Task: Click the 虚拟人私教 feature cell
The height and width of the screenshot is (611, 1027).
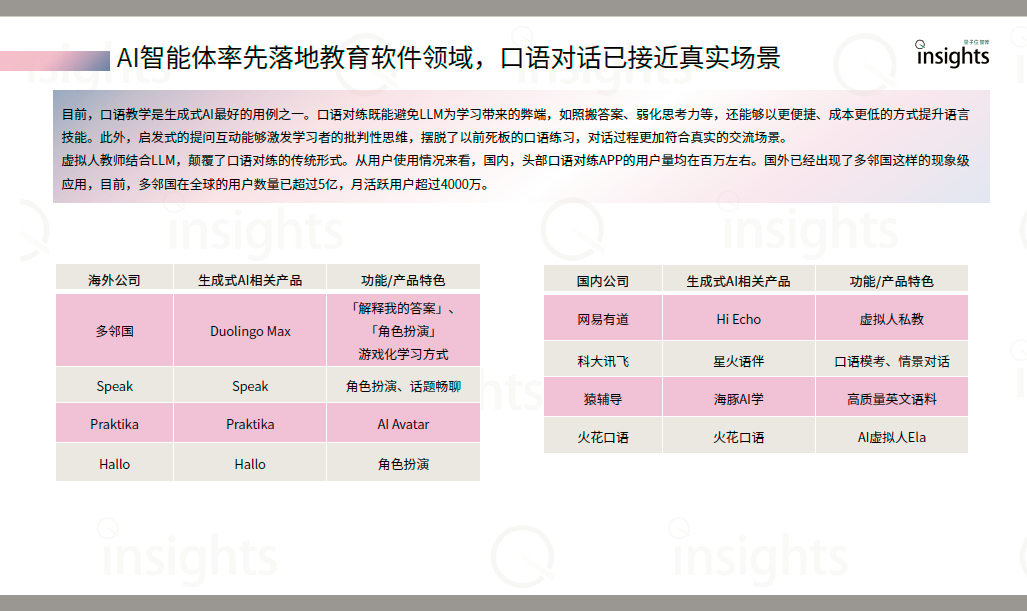Action: (x=891, y=319)
